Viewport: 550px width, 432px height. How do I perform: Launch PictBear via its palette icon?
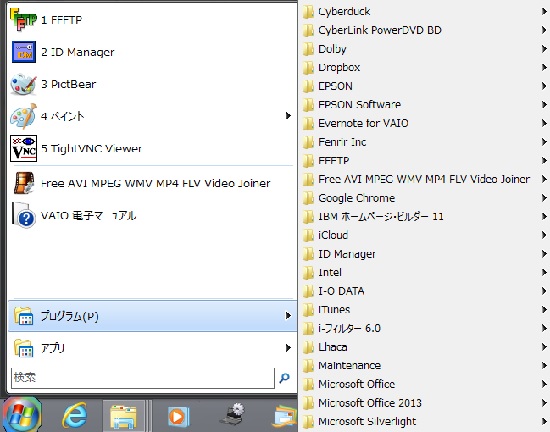tap(23, 84)
